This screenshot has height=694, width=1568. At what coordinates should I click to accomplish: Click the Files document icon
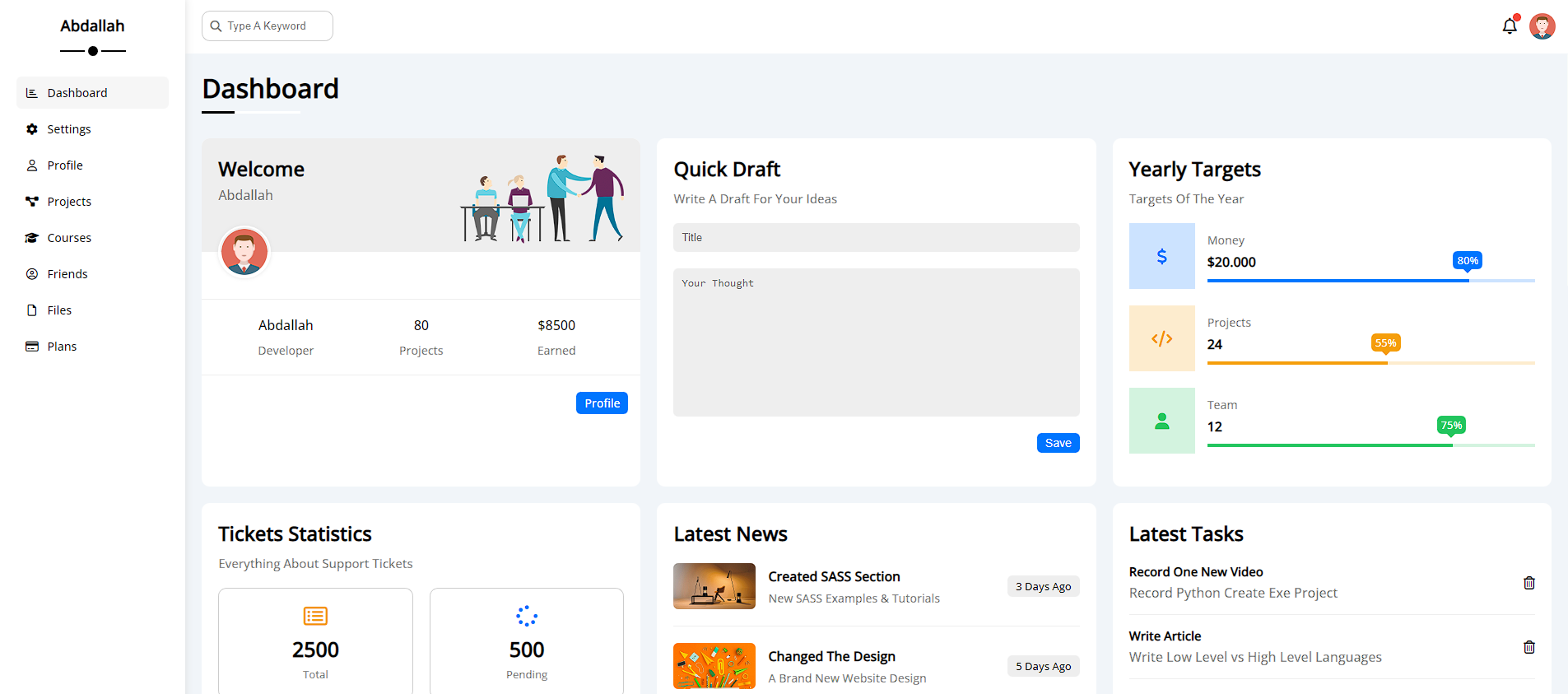(x=32, y=310)
